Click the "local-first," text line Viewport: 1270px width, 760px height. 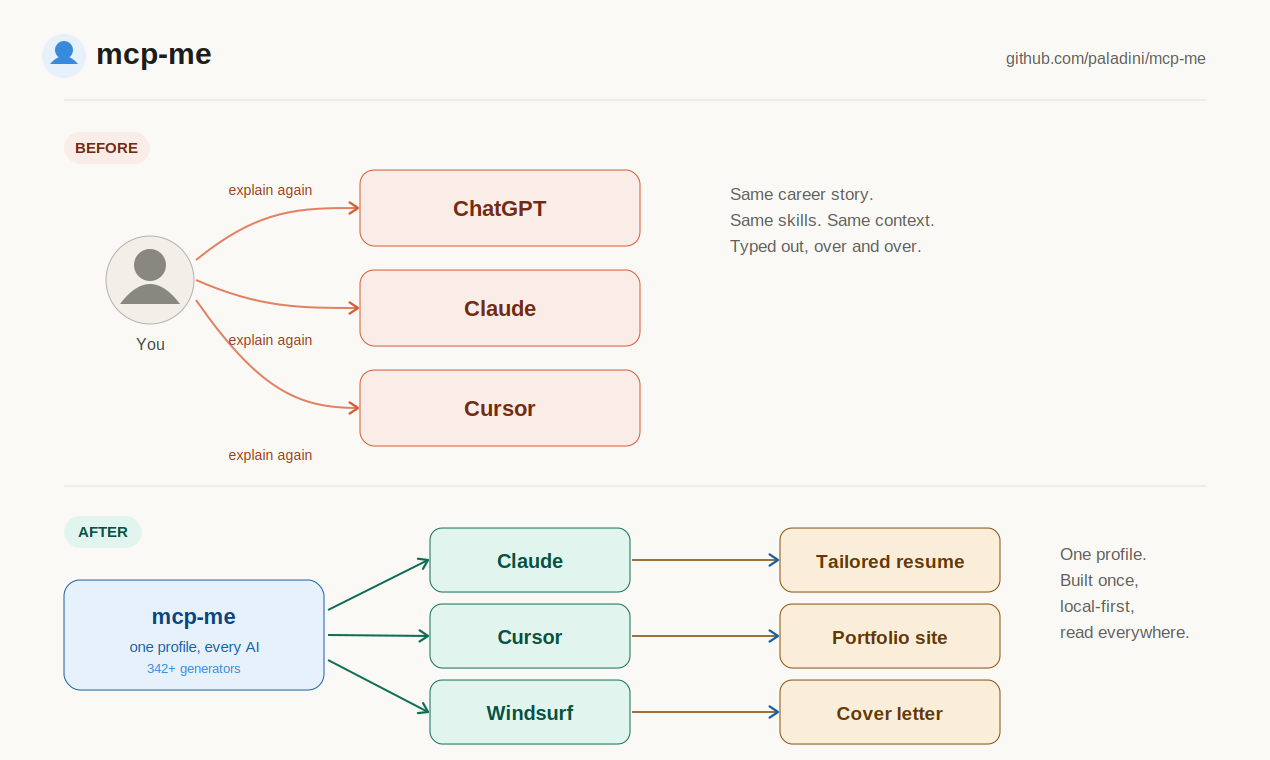[1097, 606]
